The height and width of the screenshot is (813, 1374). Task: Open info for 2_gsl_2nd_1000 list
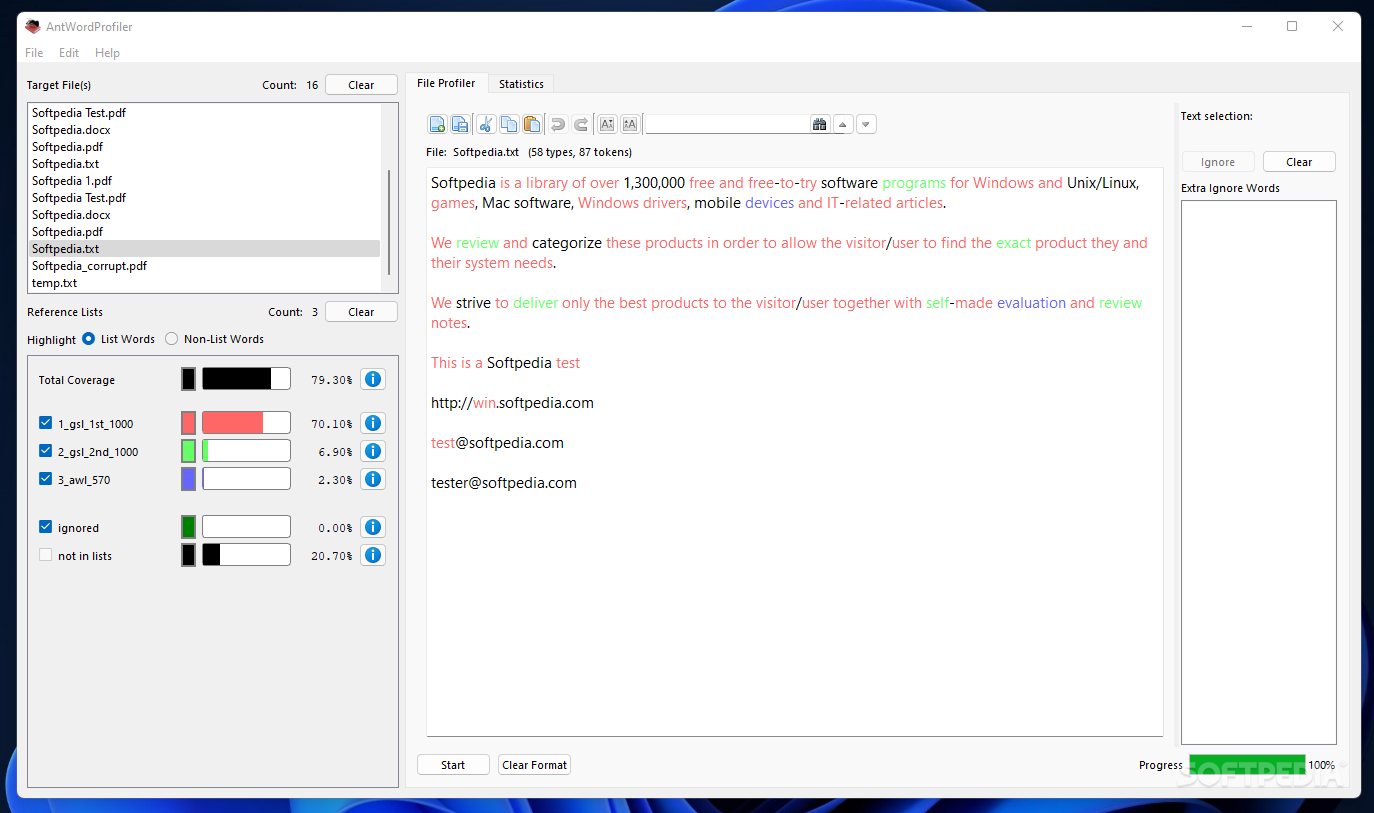click(x=373, y=452)
